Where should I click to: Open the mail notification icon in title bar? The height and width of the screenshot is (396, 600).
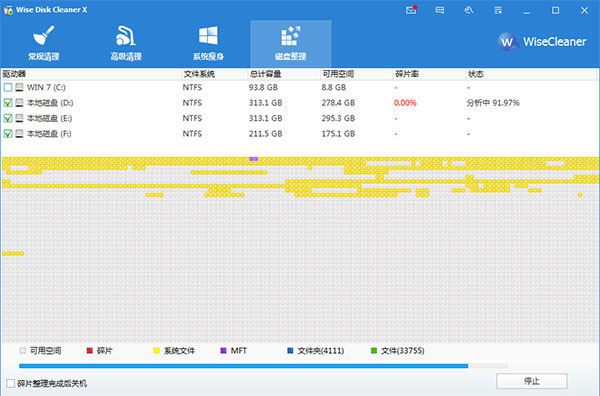coord(411,10)
